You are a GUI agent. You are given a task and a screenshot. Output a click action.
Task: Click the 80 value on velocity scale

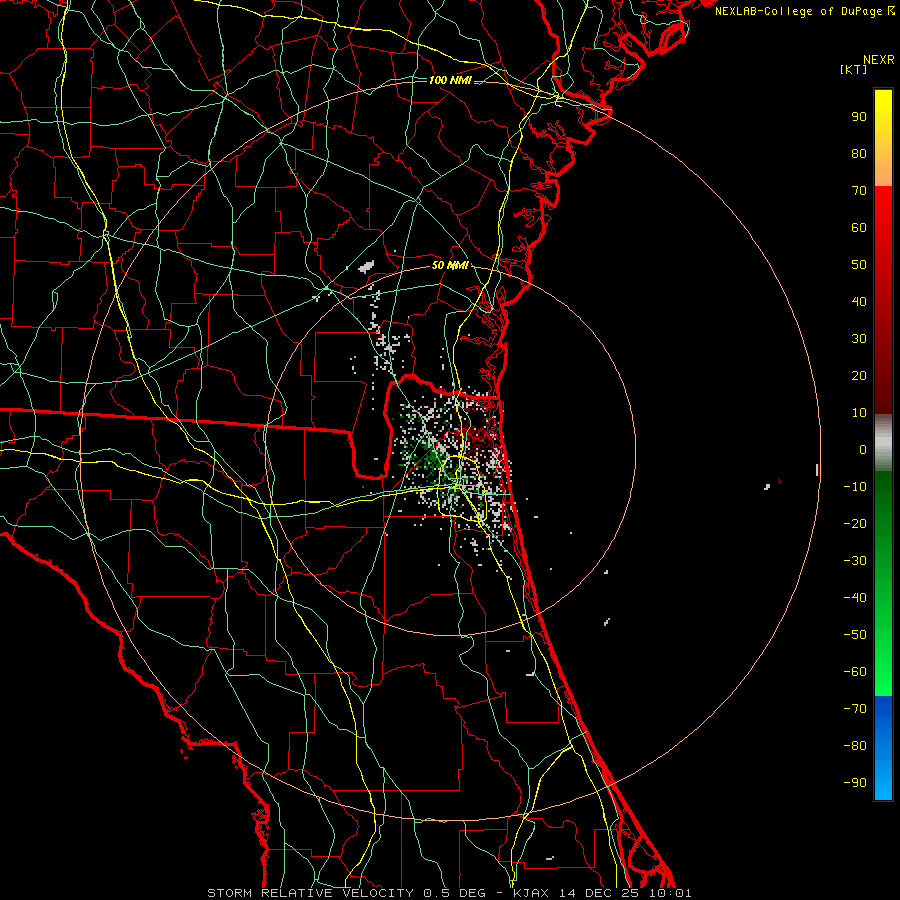pos(859,153)
